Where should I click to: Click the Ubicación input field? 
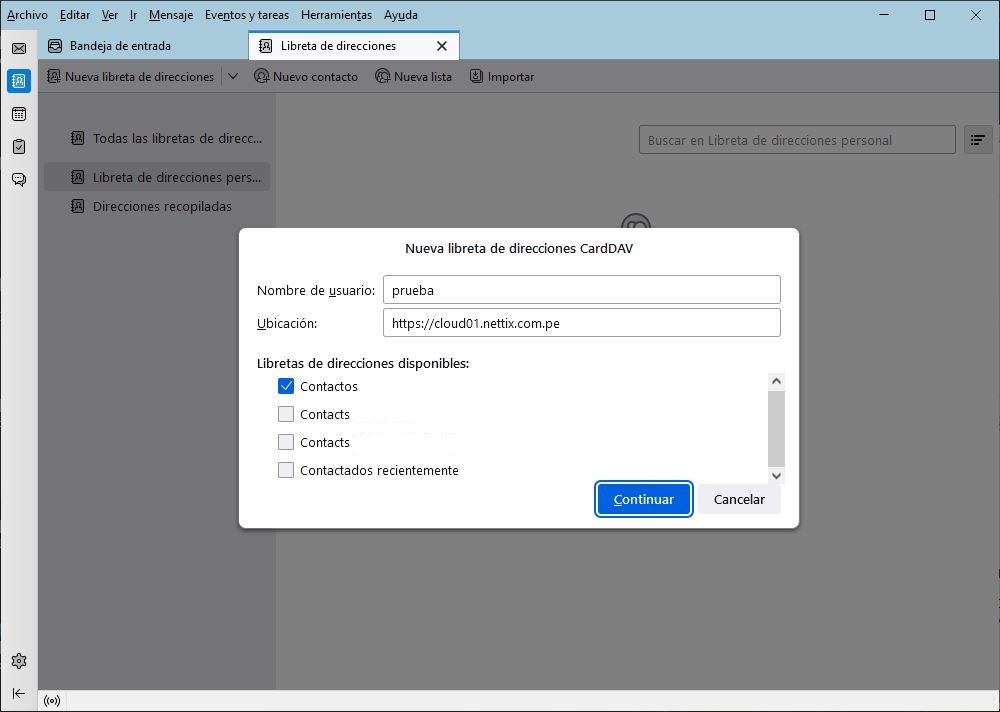[x=581, y=323]
